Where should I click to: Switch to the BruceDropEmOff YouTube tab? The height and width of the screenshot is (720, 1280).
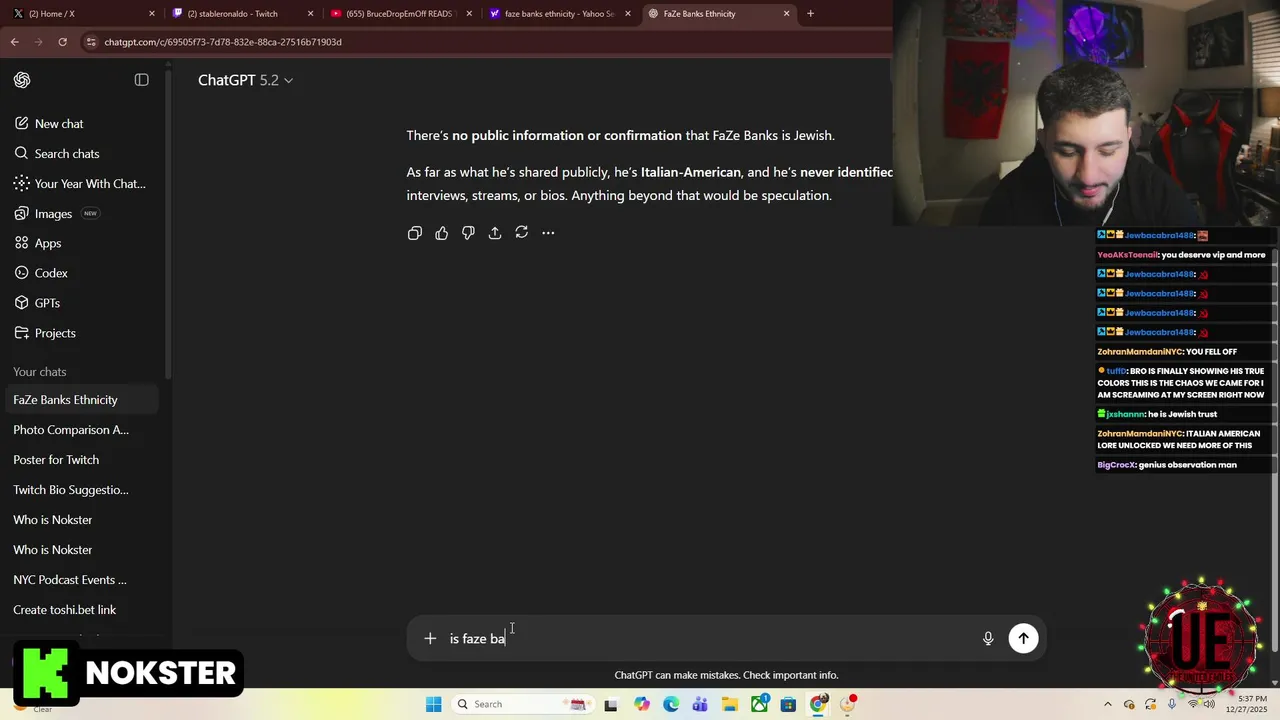(x=400, y=14)
